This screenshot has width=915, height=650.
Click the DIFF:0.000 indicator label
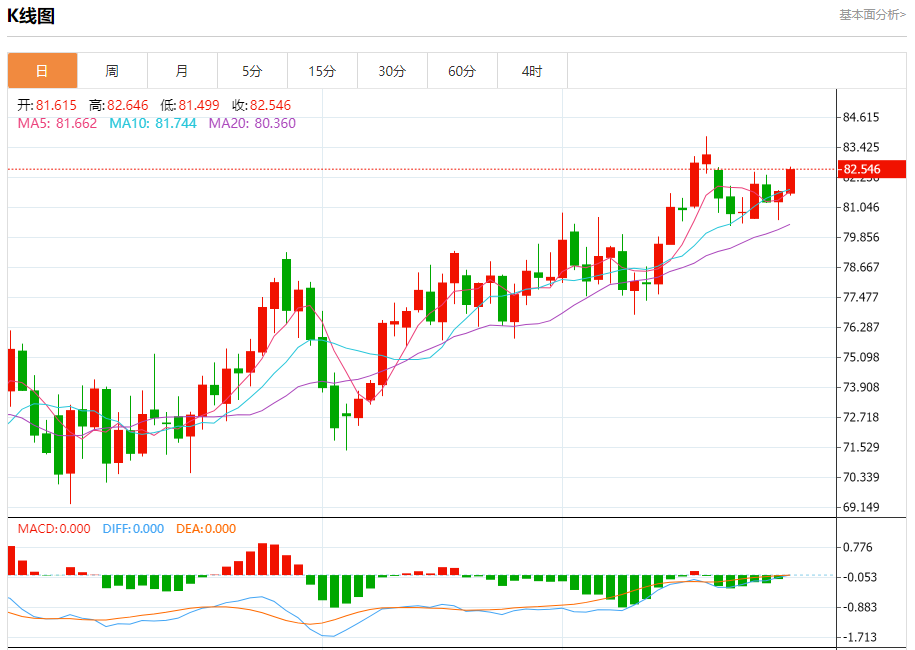tap(133, 529)
